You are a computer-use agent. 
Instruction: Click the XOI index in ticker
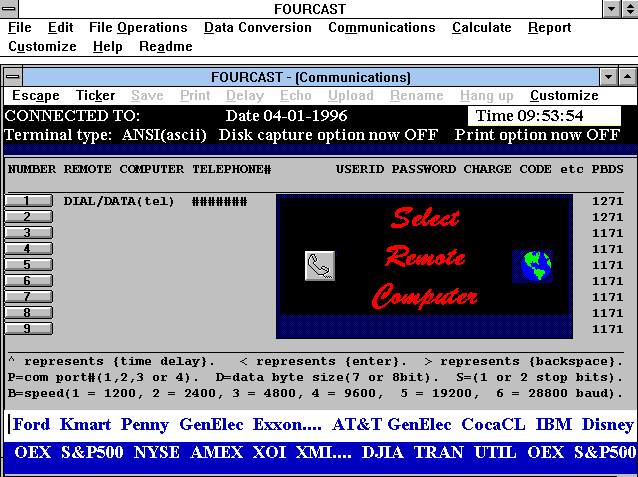269,452
